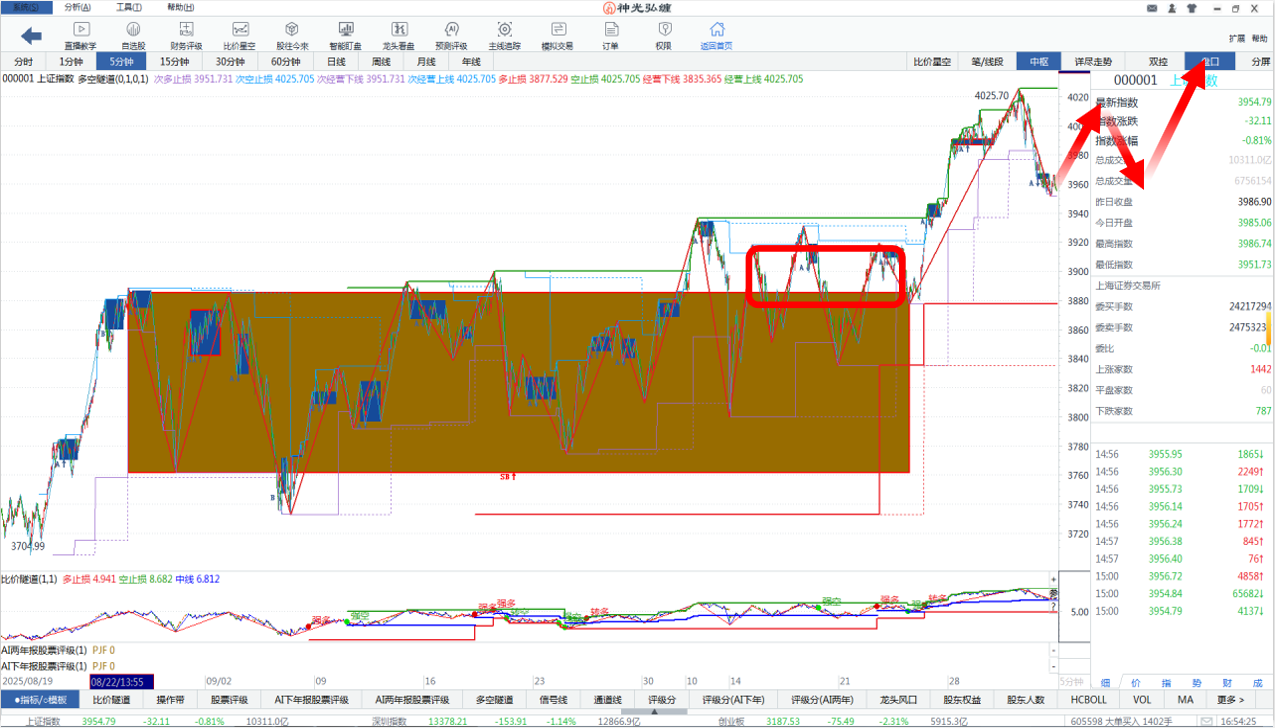Open the 工具(T) menu
Viewport: 1275px width, 728px height.
tap(129, 7)
